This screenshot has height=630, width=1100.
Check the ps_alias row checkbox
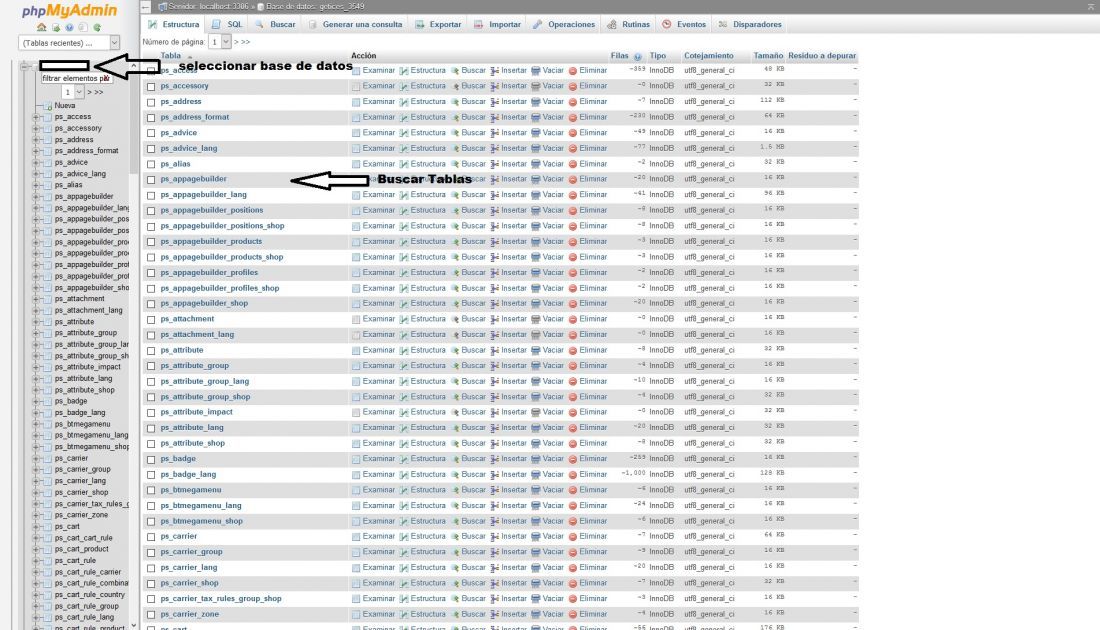coord(151,164)
